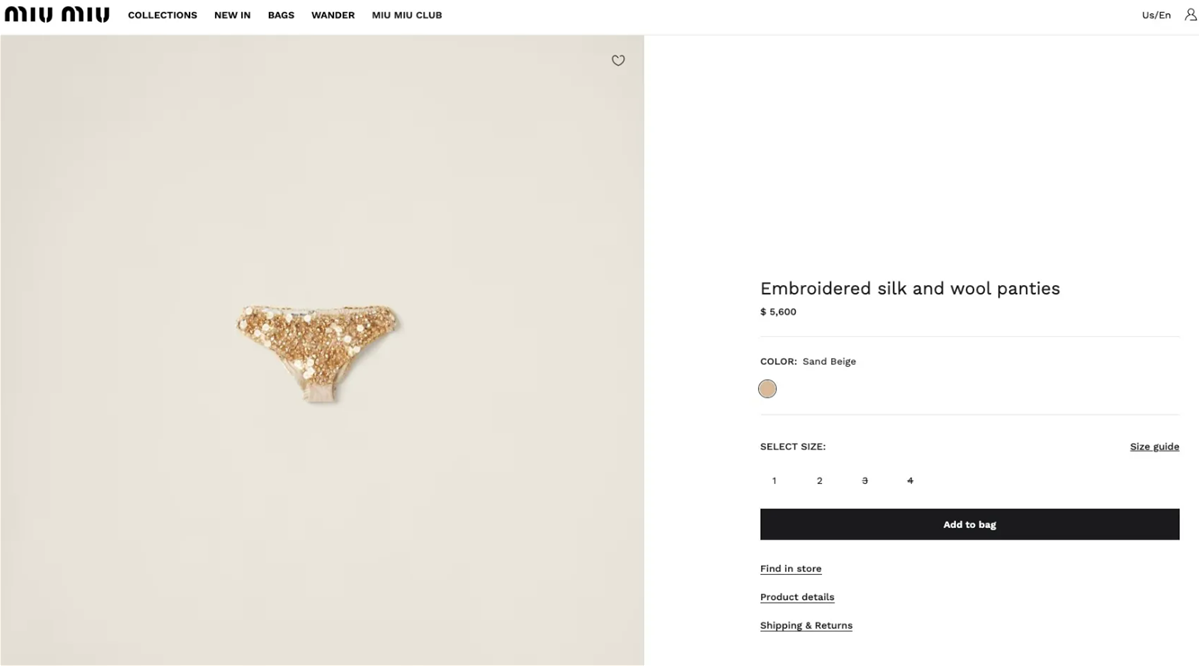Open the Wander menu item
Viewport: 1200px width, 666px height.
click(333, 15)
